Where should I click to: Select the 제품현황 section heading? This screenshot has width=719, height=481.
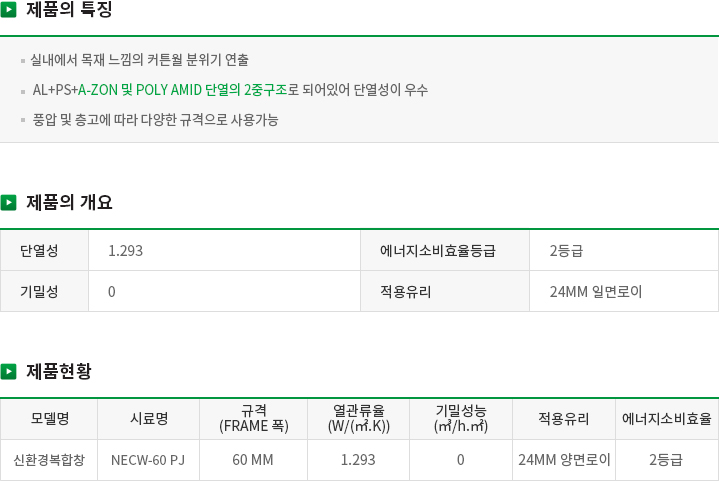point(59,371)
